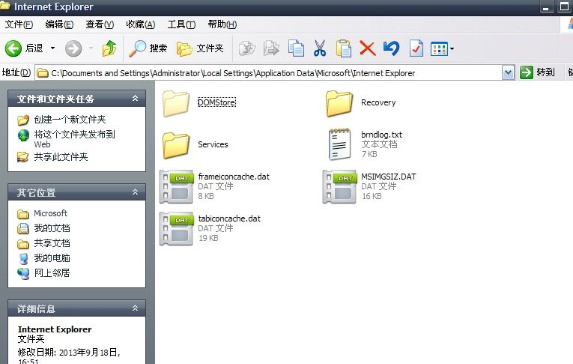Image resolution: width=573 pixels, height=364 pixels.
Task: Select the brndlog.txt file
Action: [382, 134]
